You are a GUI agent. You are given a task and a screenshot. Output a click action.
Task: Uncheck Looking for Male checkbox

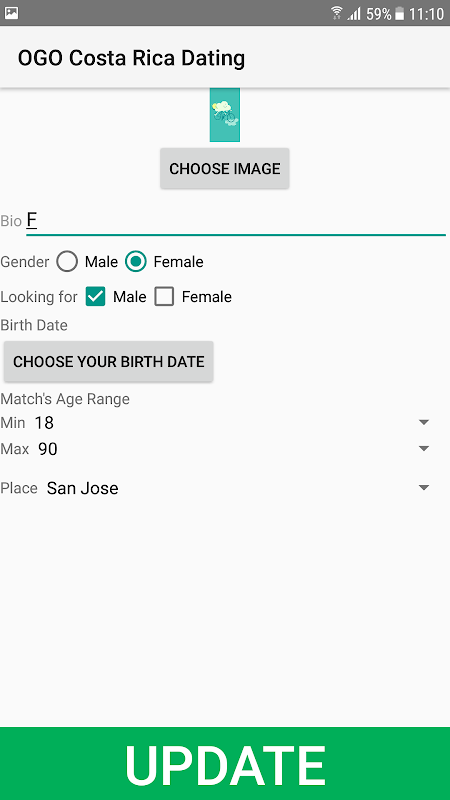click(95, 296)
